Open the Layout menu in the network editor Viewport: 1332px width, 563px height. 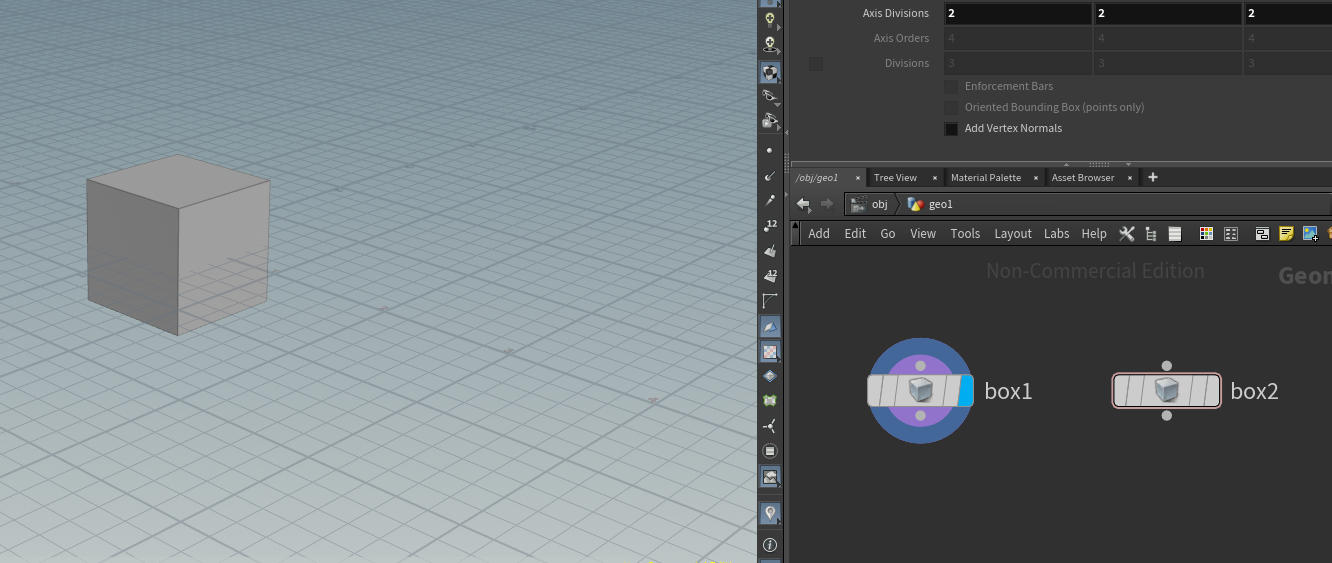(1013, 233)
